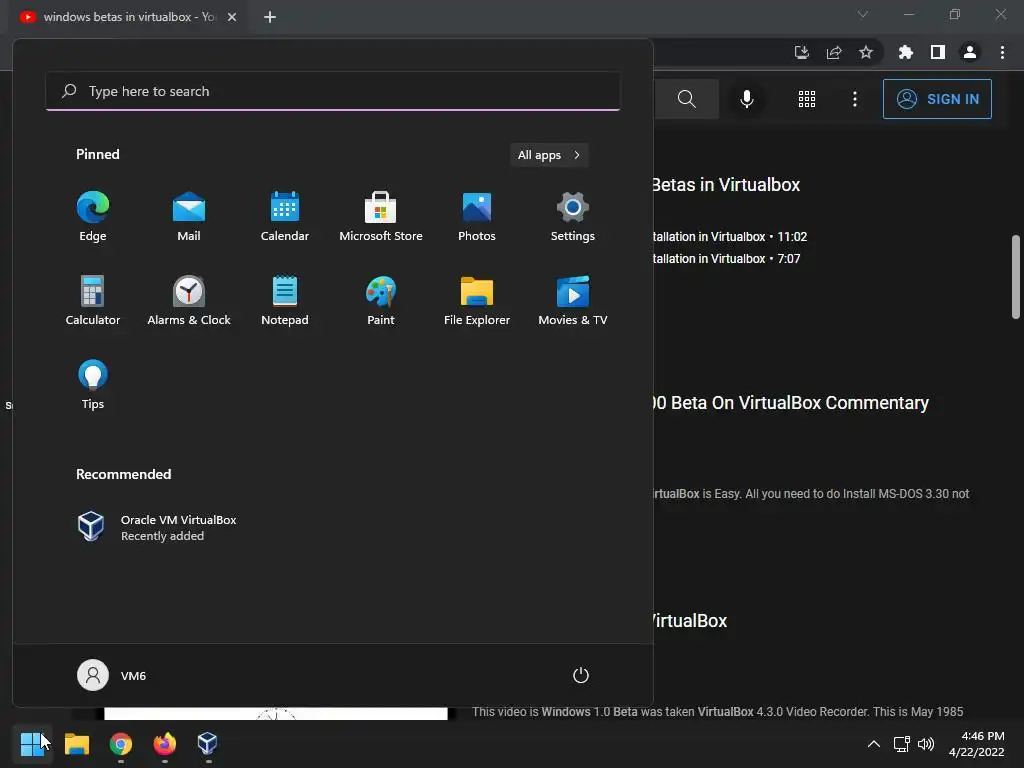Viewport: 1024px width, 768px height.
Task: Open the Tips app
Action: (x=93, y=385)
